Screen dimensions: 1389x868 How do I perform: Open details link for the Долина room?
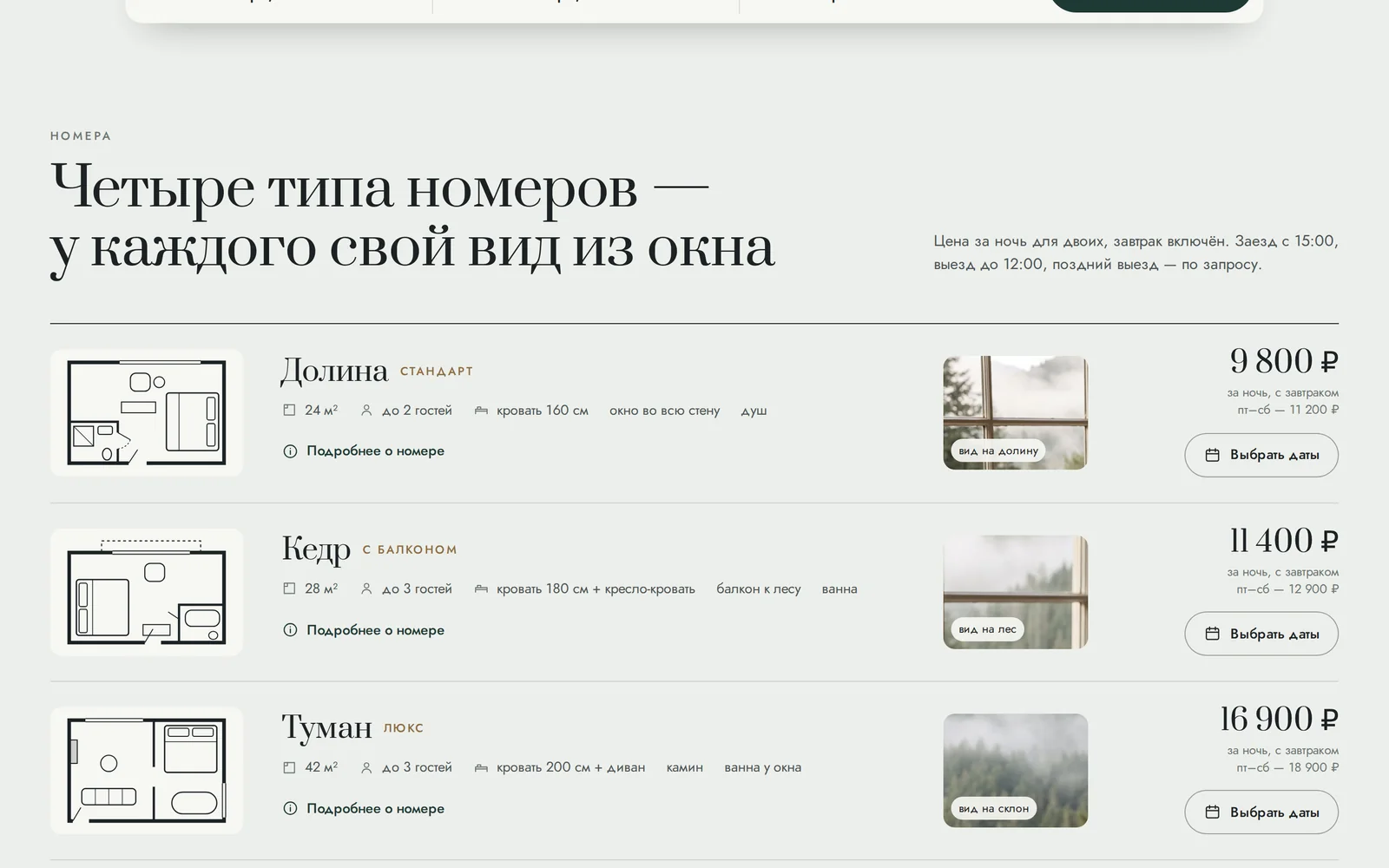[364, 451]
